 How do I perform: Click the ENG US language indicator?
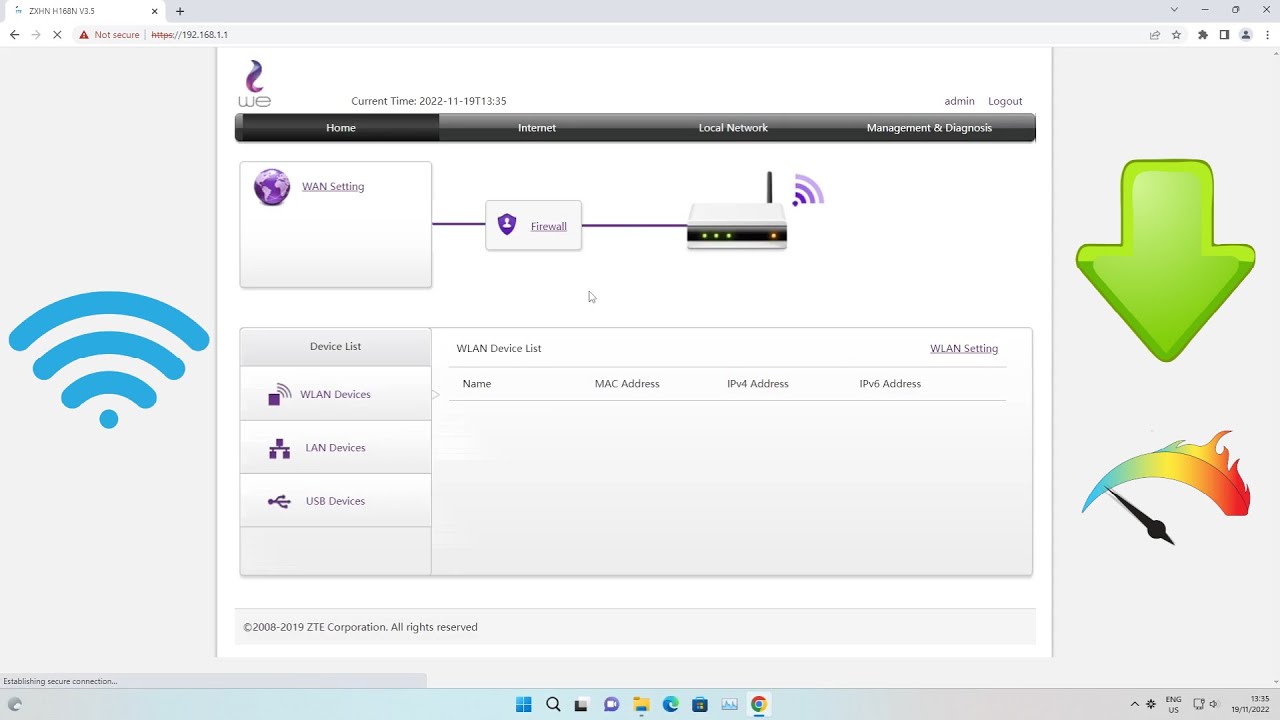click(1174, 704)
